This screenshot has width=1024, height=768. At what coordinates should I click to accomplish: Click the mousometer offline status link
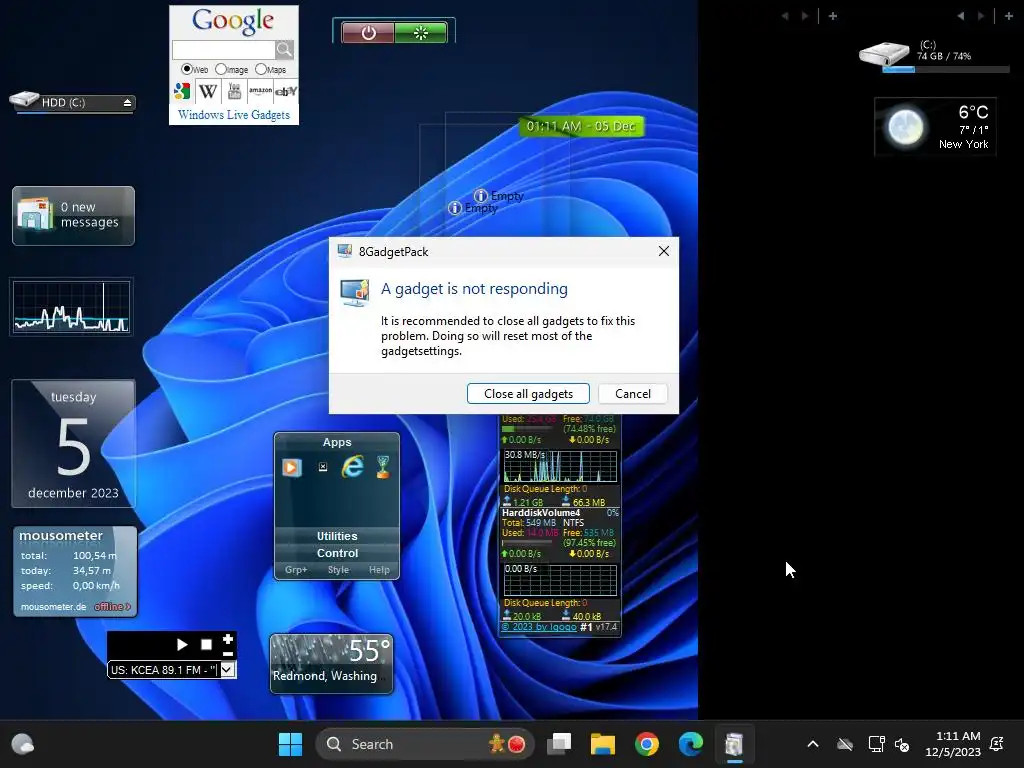112,607
